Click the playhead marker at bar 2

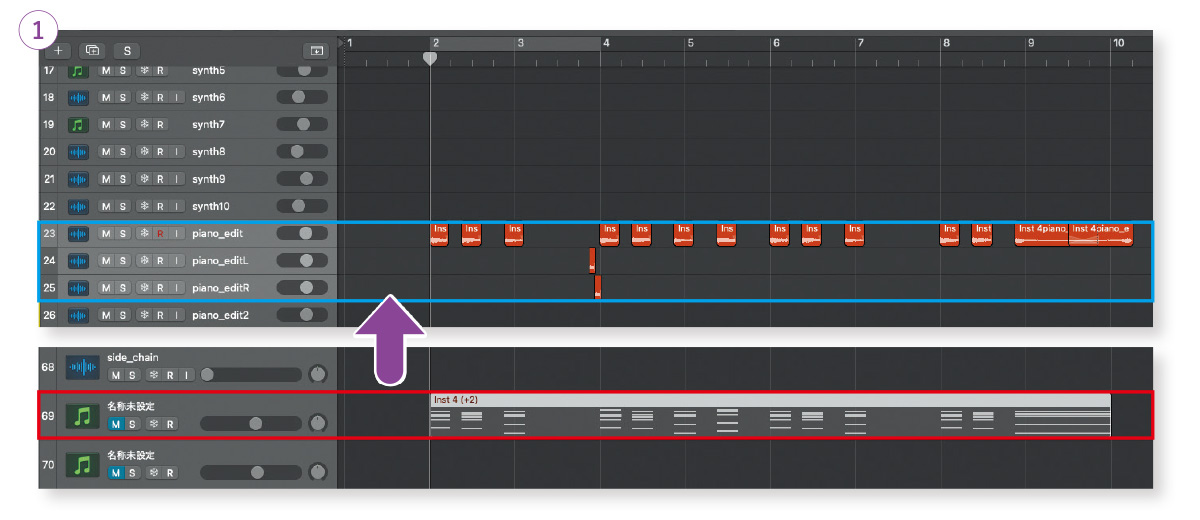pyautogui.click(x=430, y=59)
